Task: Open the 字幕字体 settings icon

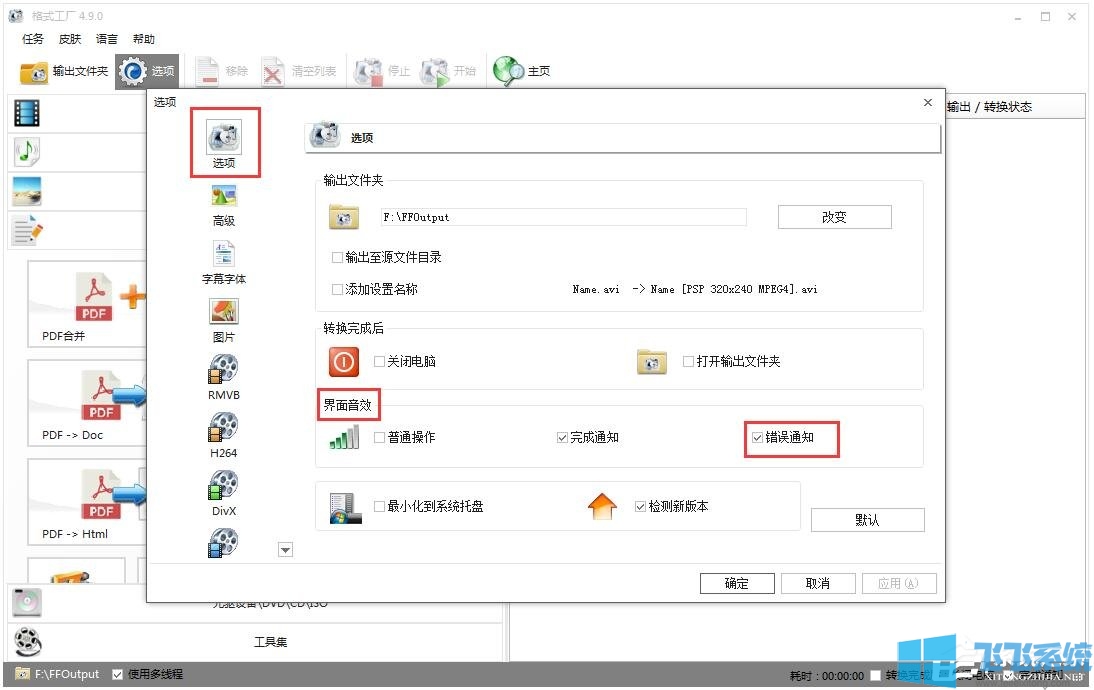Action: pyautogui.click(x=223, y=255)
